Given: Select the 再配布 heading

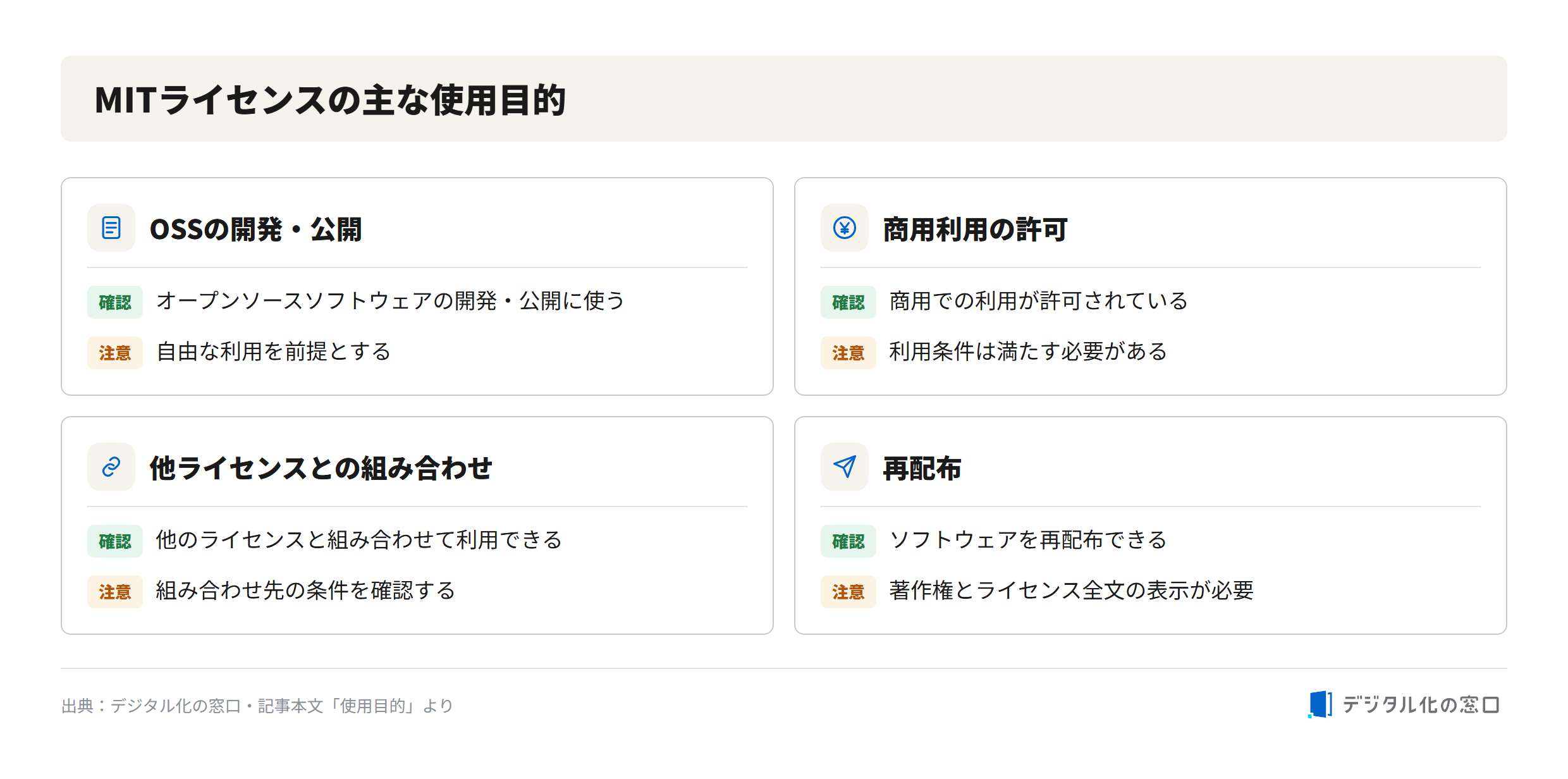Looking at the screenshot, I should click(922, 468).
